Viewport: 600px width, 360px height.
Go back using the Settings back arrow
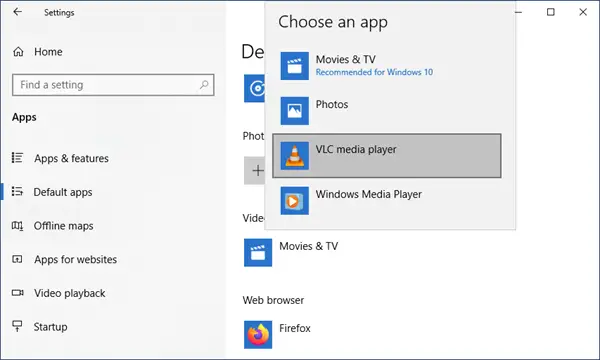(18, 12)
